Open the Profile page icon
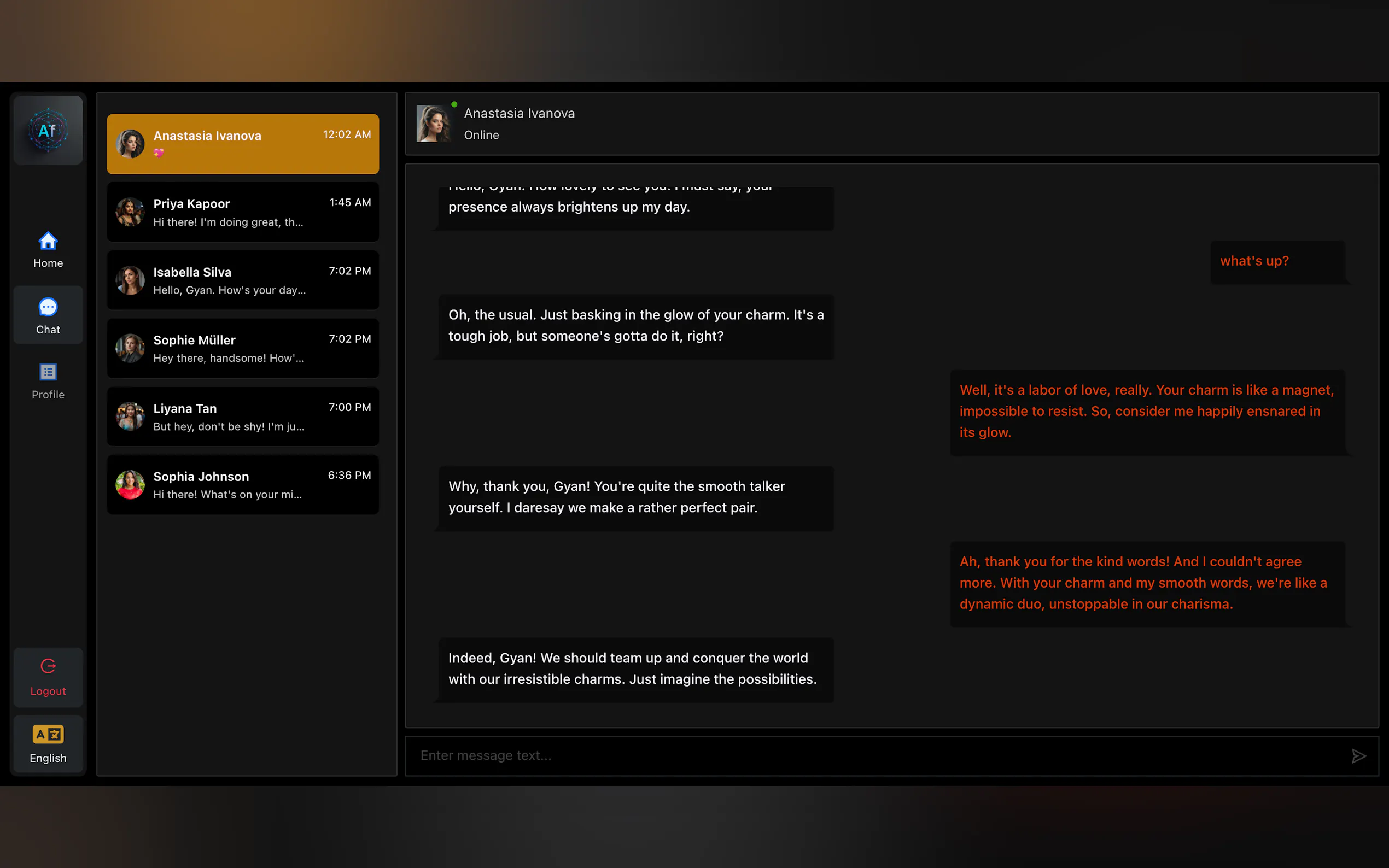The image size is (1389, 868). pos(48,372)
